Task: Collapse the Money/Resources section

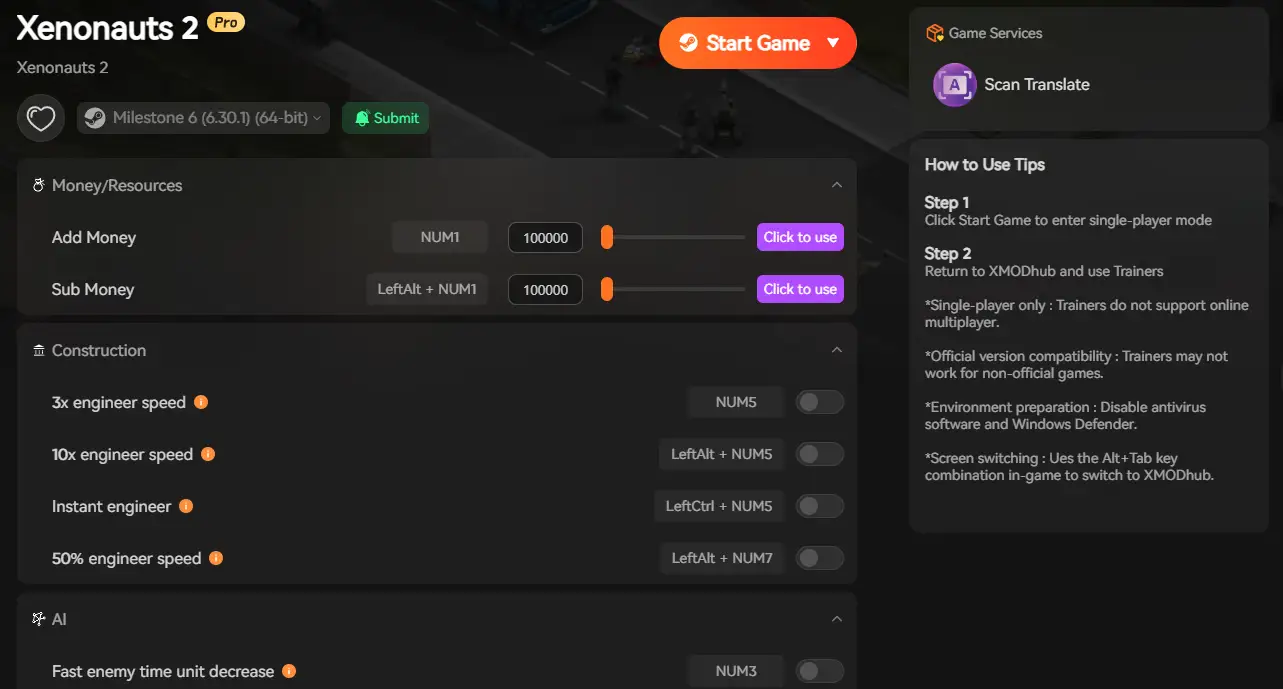Action: click(x=837, y=185)
